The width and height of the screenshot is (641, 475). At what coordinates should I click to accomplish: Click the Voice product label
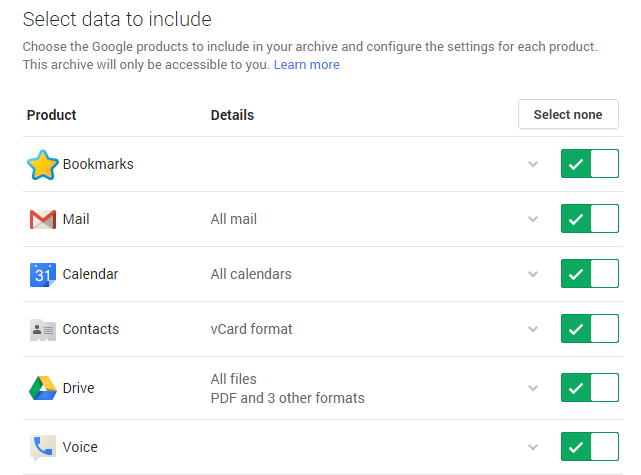80,447
